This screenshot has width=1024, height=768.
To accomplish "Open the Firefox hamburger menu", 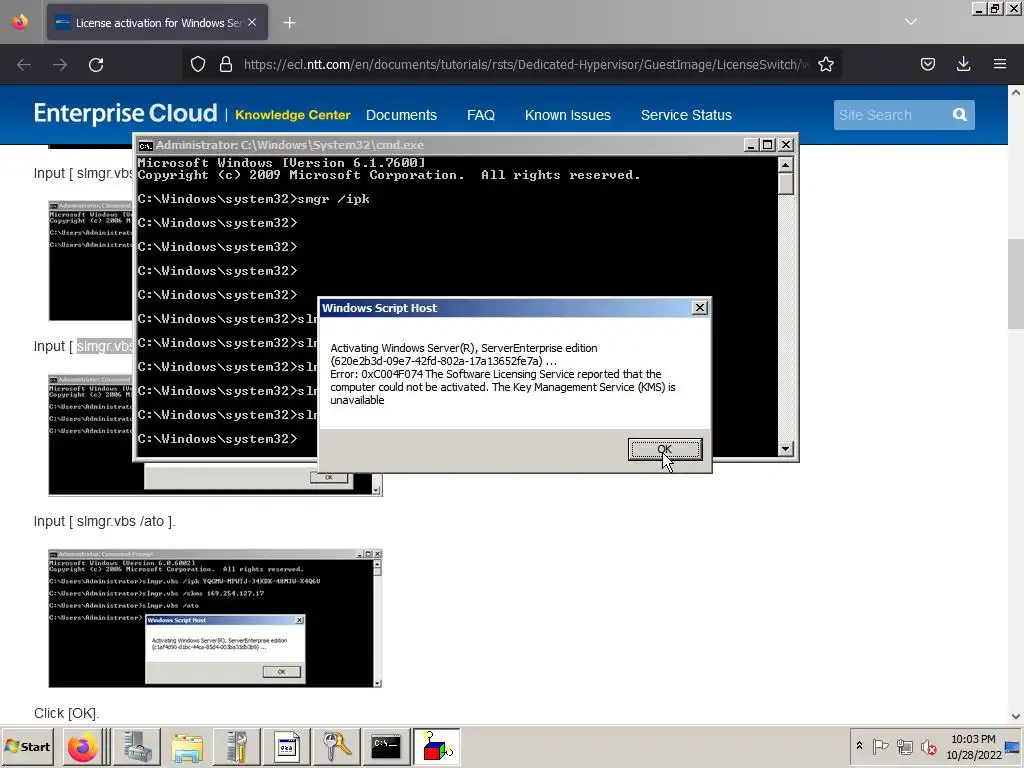I will [x=1000, y=64].
